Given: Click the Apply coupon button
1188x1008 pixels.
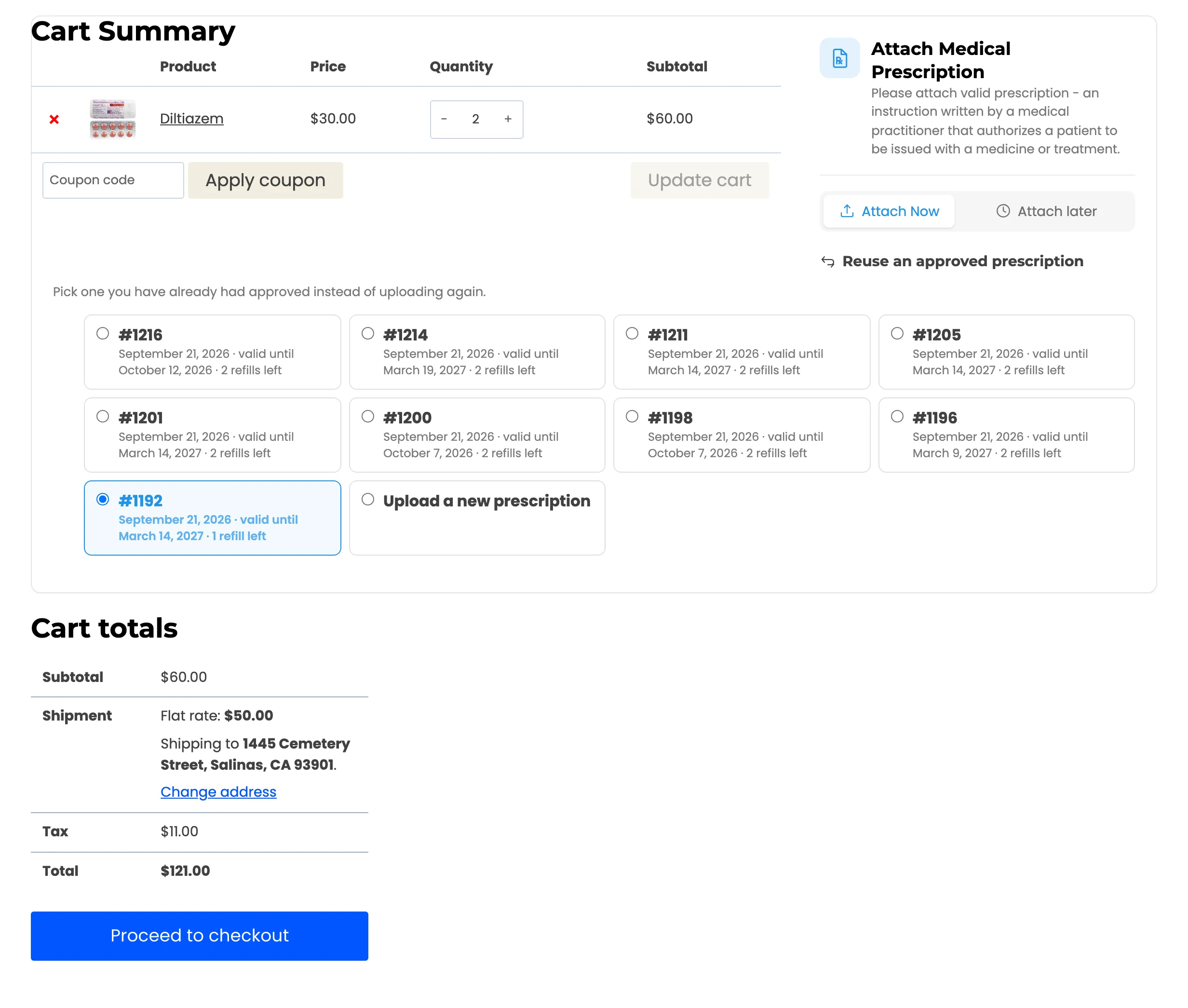Looking at the screenshot, I should coord(266,180).
